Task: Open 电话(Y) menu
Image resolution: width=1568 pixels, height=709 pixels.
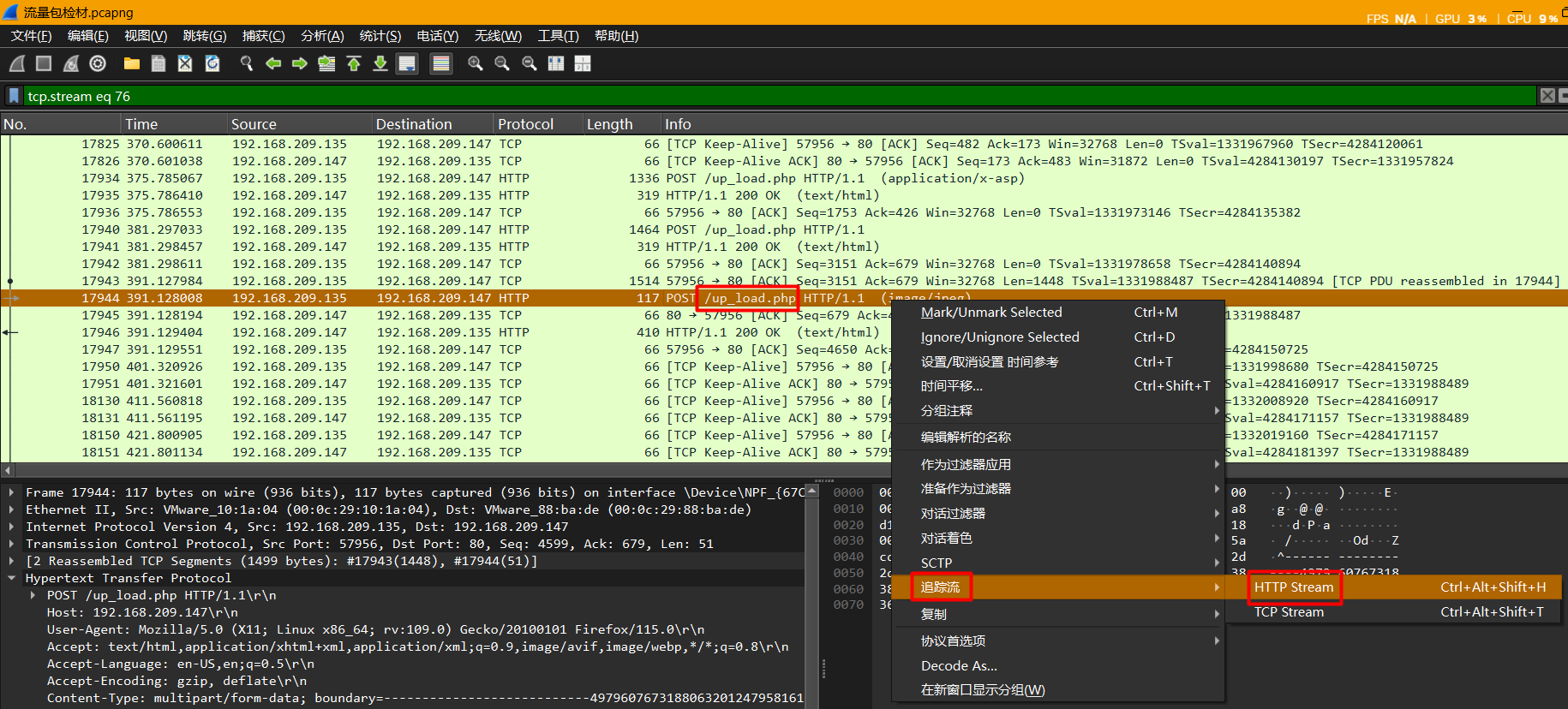Action: [437, 36]
